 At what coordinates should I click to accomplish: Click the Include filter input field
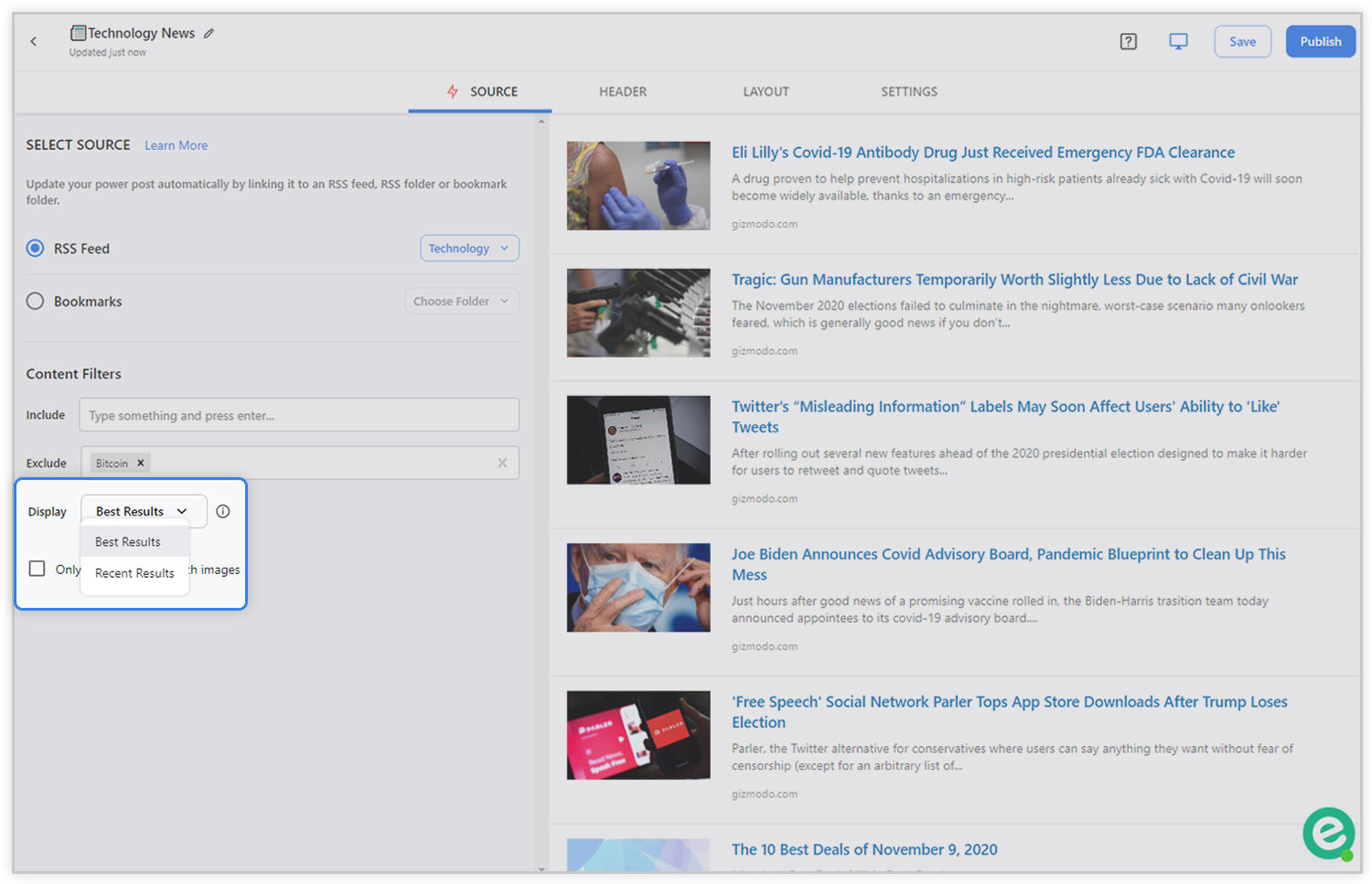(299, 415)
